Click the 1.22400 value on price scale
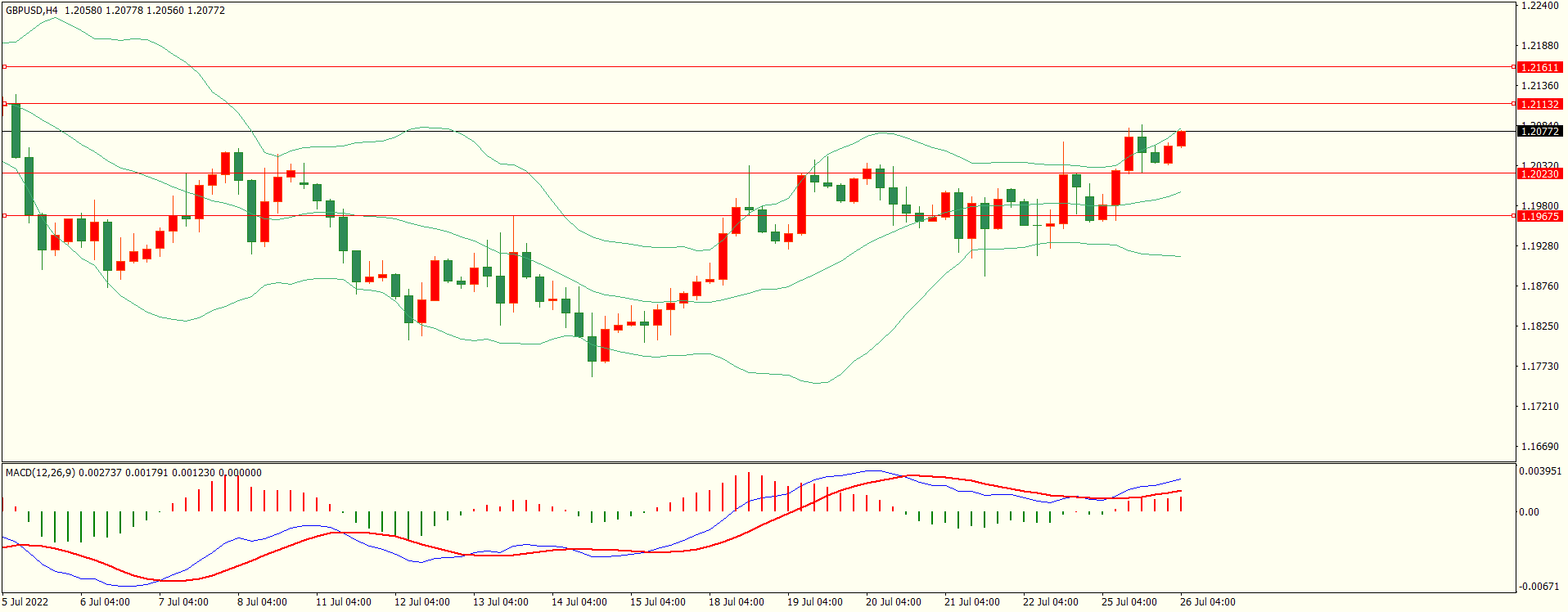1568x612 pixels. (x=1539, y=6)
